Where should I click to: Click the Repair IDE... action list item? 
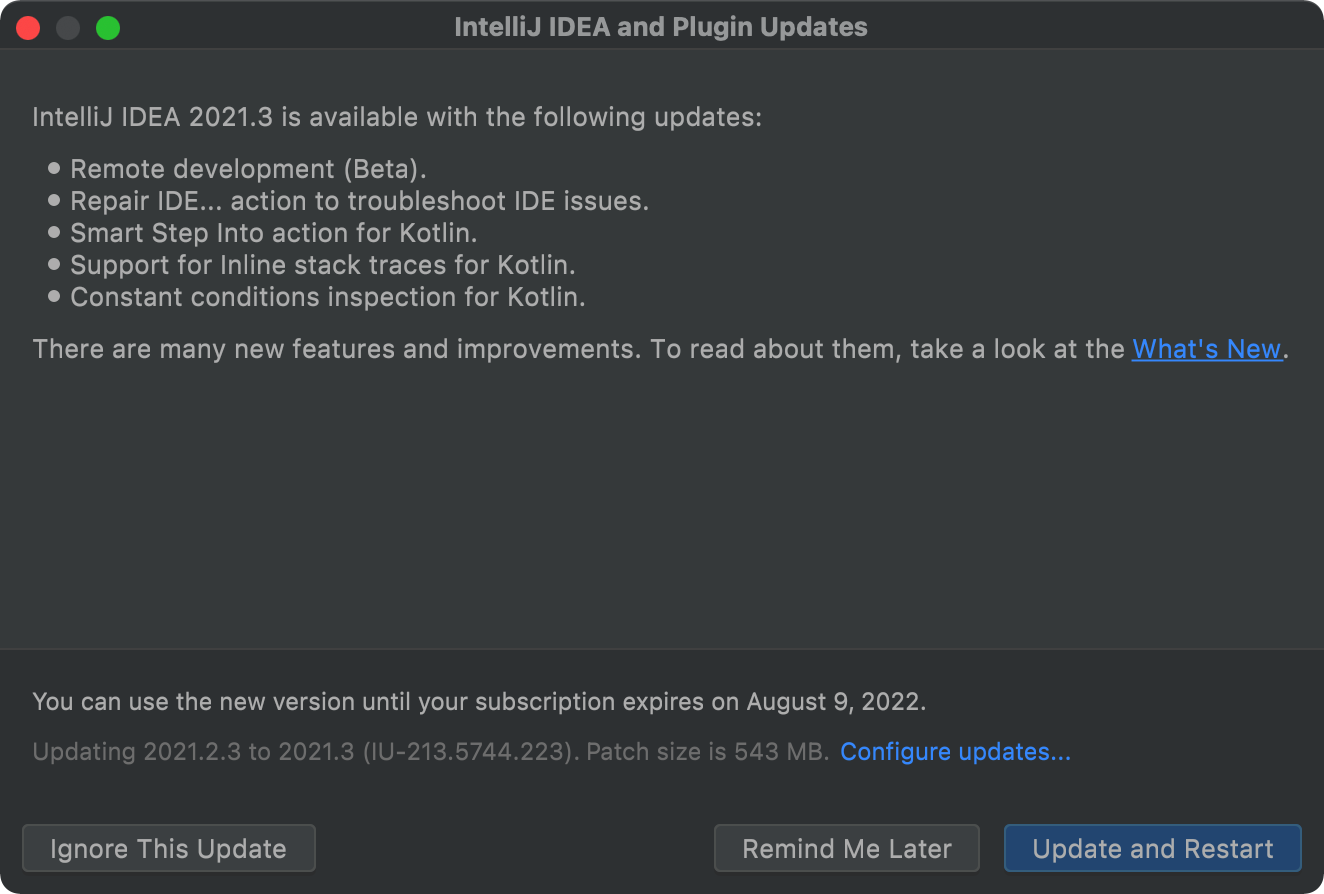359,201
